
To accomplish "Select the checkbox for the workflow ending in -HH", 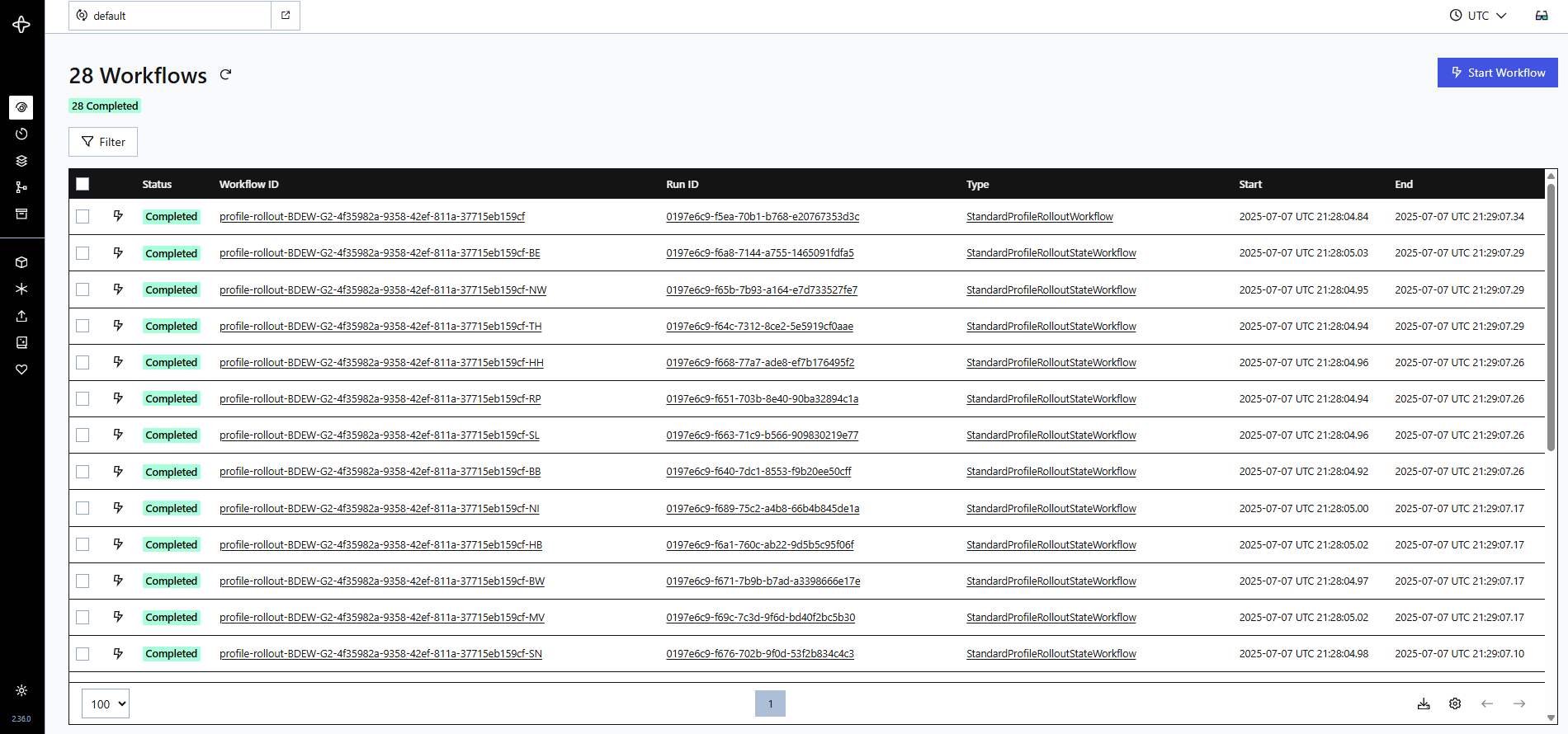I will [x=83, y=362].
